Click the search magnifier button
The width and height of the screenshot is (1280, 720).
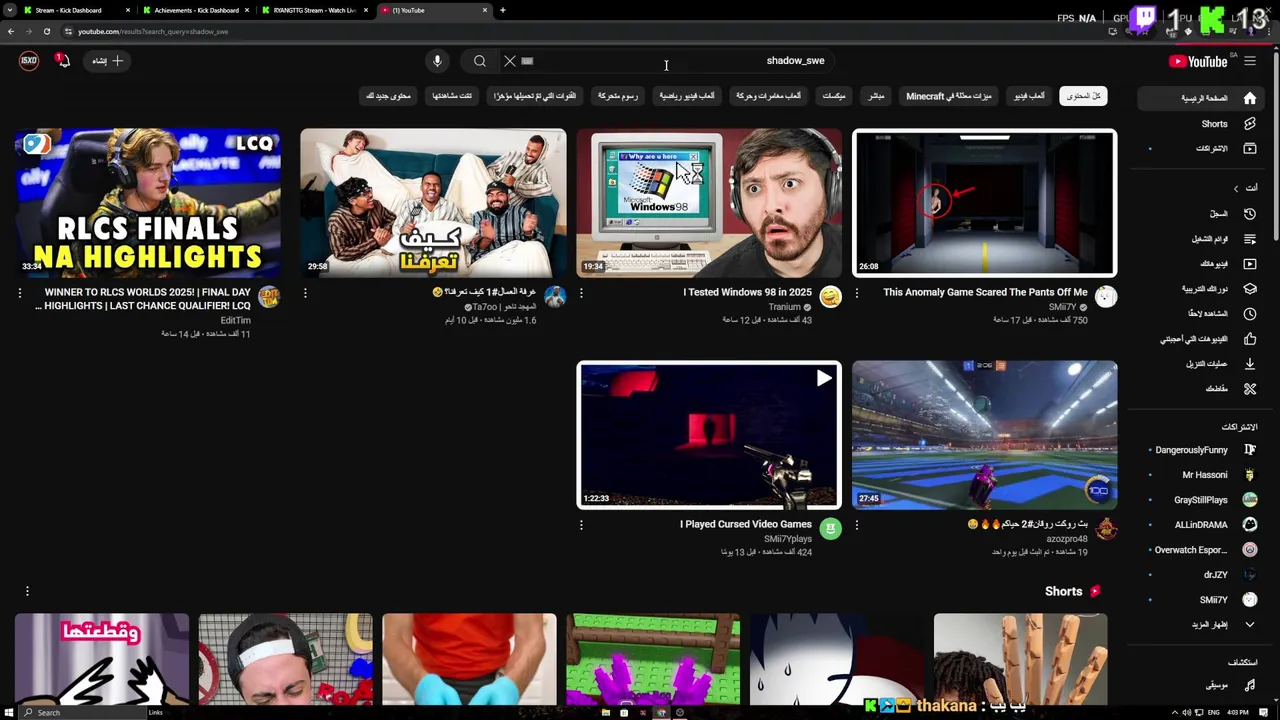(x=480, y=61)
